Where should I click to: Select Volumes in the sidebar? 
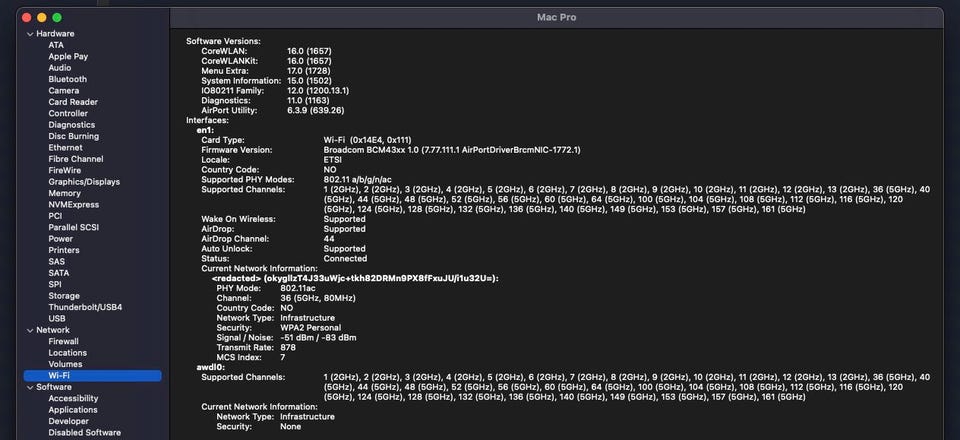(x=65, y=364)
